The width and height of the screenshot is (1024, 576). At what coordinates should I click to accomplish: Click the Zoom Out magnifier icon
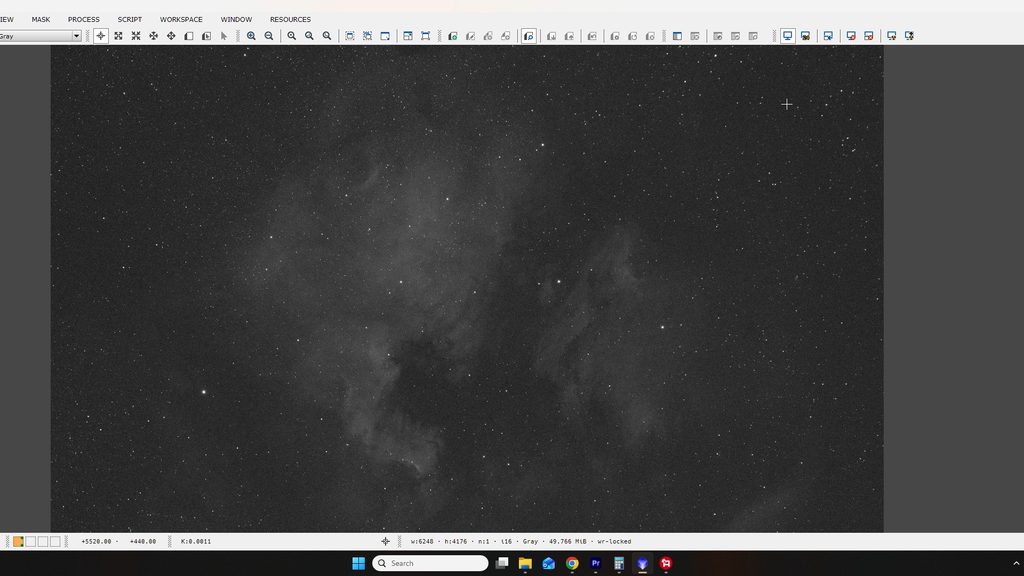pyautogui.click(x=269, y=36)
